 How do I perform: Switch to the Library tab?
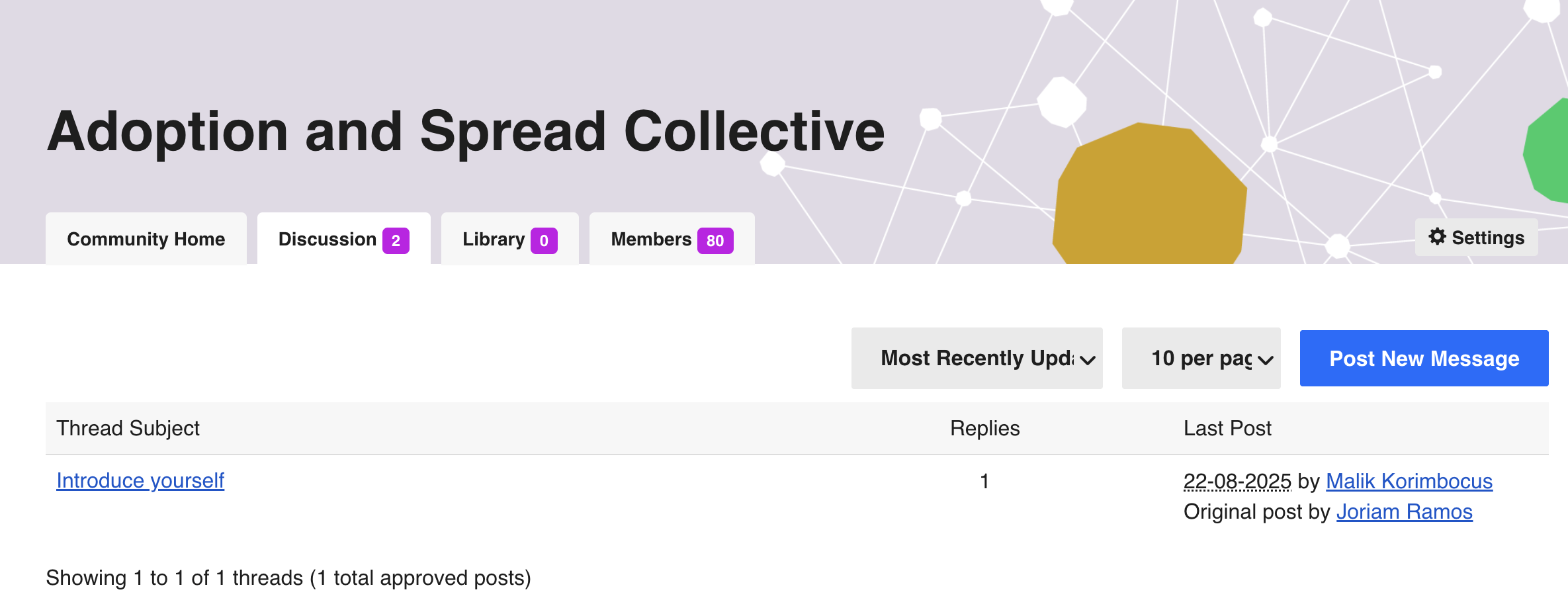point(494,240)
